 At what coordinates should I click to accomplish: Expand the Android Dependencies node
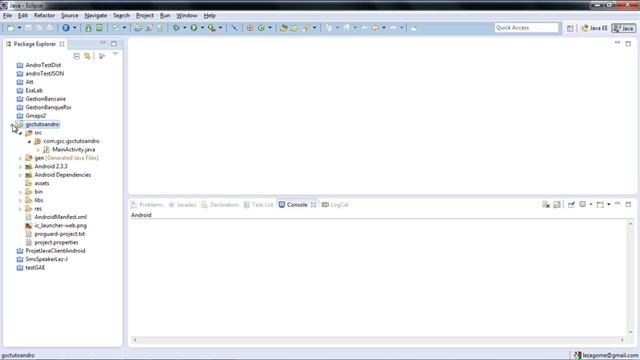click(x=20, y=175)
